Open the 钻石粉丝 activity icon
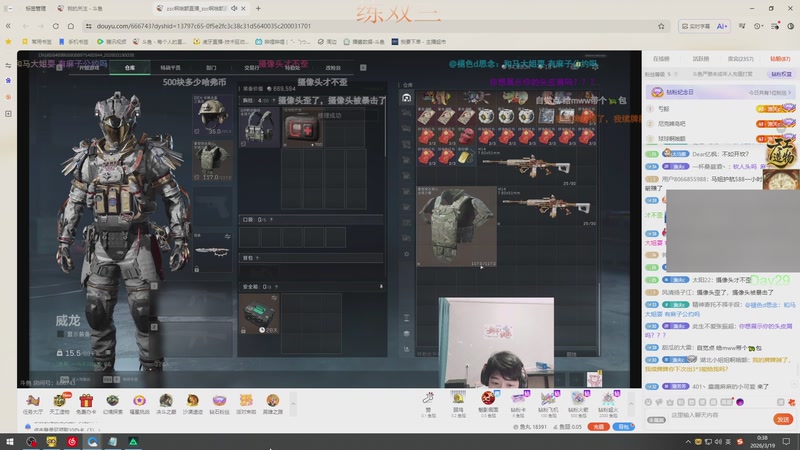This screenshot has width=800, height=450. click(219, 404)
